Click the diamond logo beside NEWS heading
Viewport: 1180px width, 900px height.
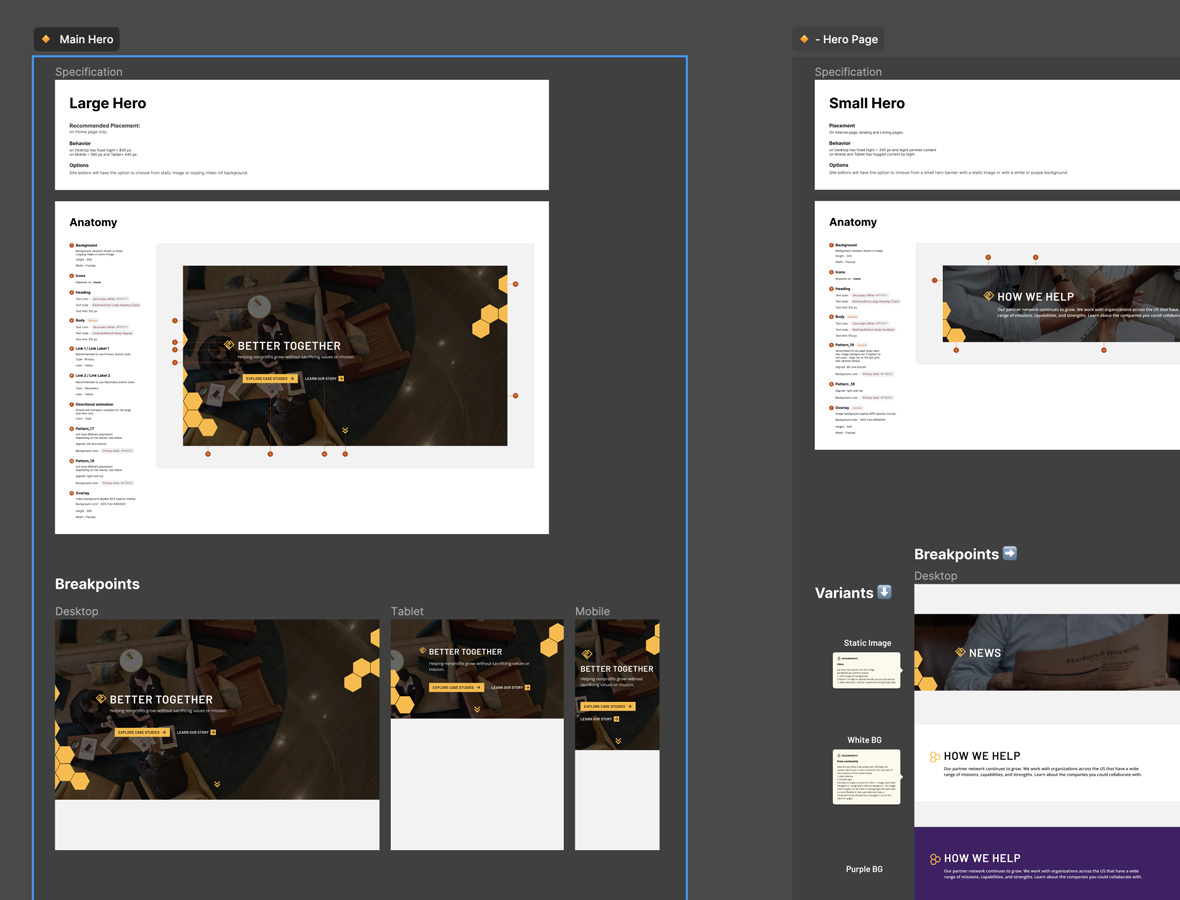tap(960, 652)
